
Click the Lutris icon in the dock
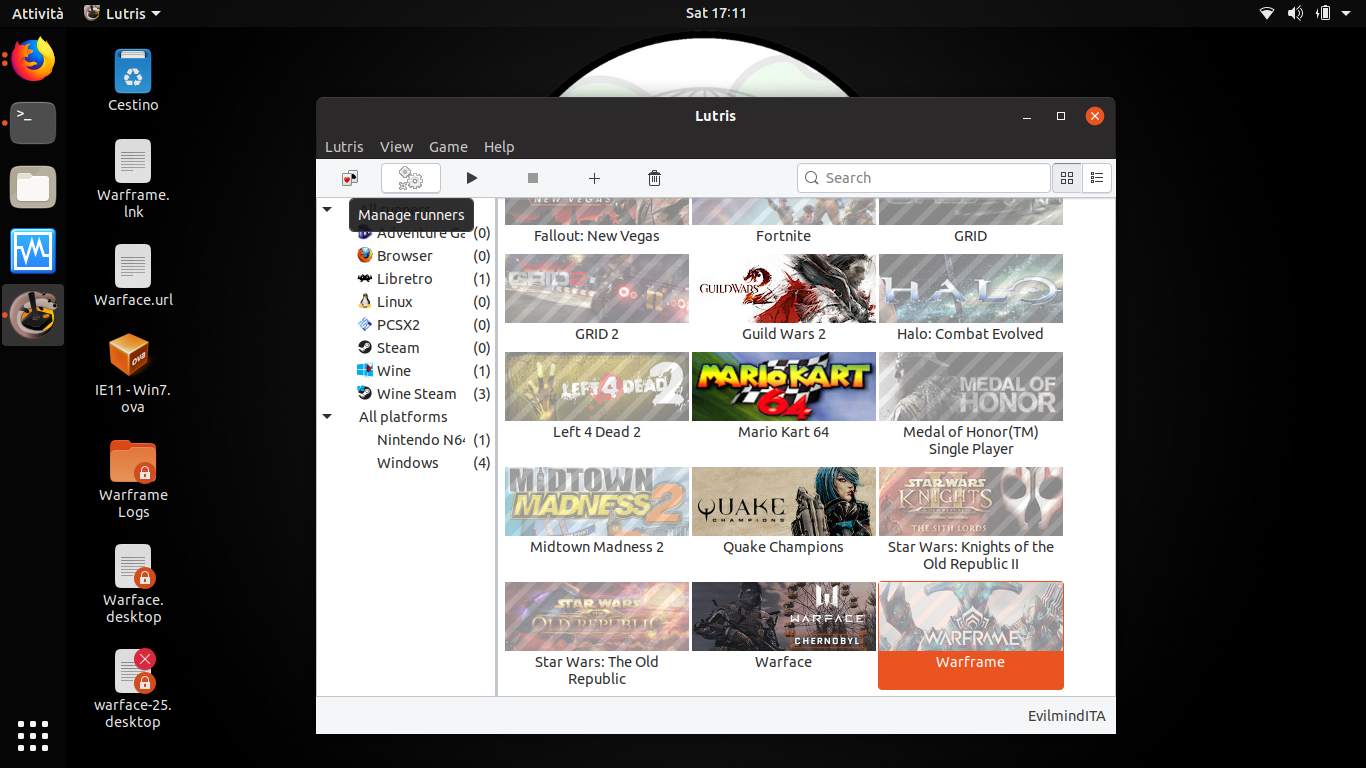coord(33,315)
